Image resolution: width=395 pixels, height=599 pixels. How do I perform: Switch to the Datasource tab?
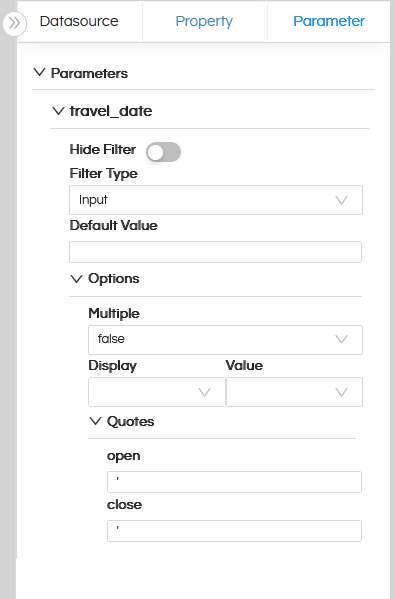click(x=79, y=21)
